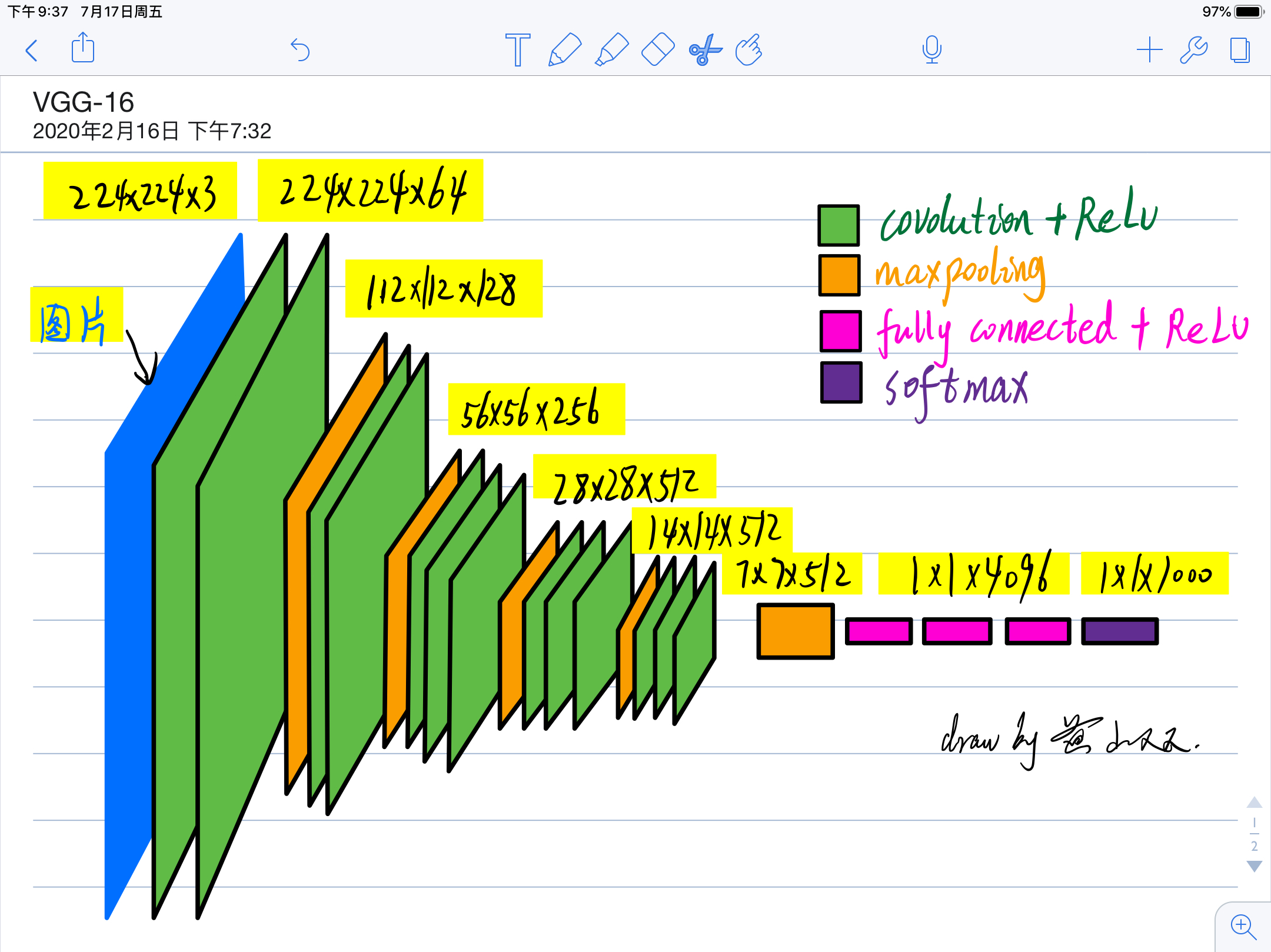Viewport: 1271px width, 952px height.
Task: Open the page view manager
Action: click(1240, 50)
